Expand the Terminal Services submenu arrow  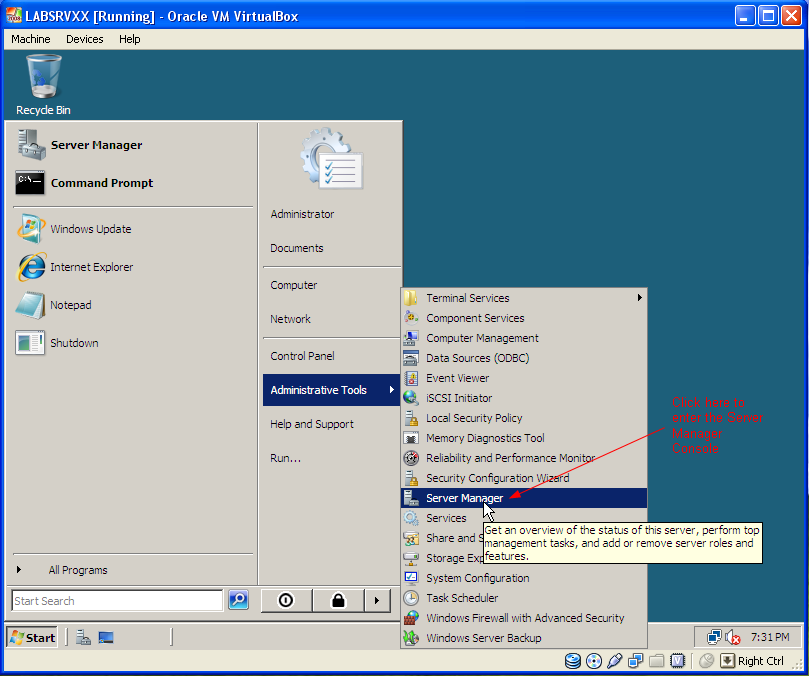click(639, 298)
